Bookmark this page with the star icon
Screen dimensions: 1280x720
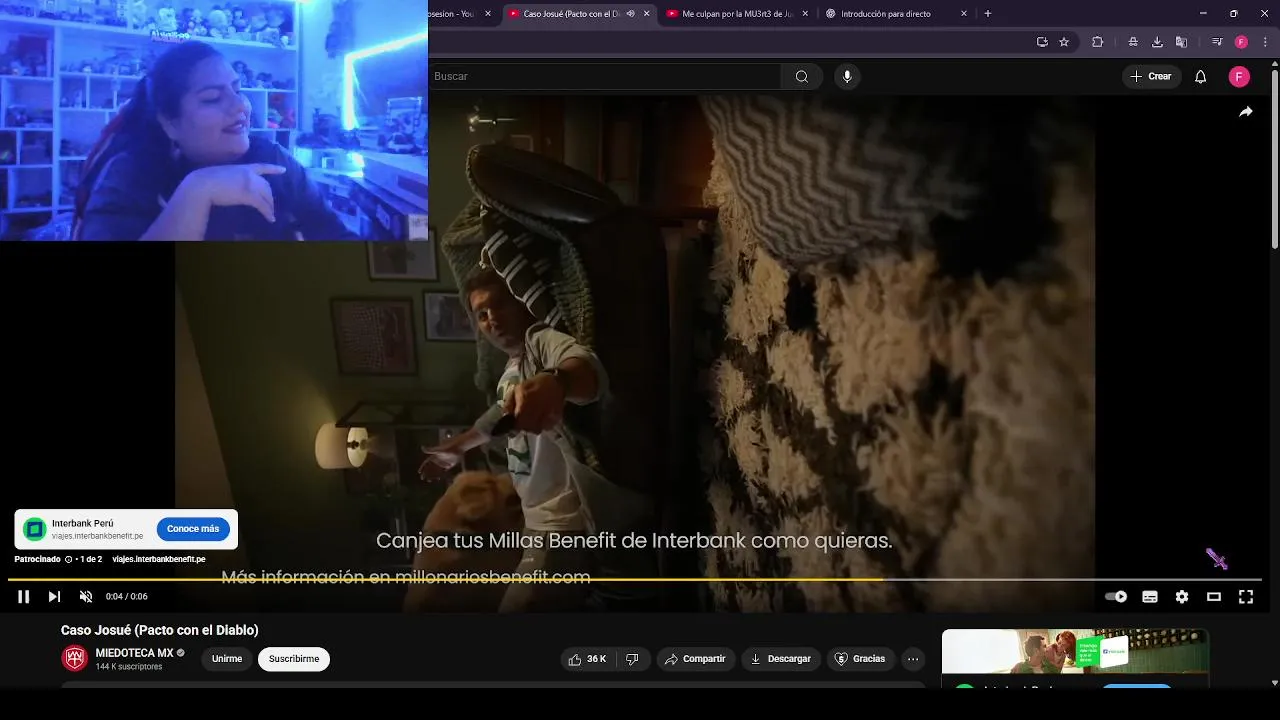click(x=1064, y=42)
